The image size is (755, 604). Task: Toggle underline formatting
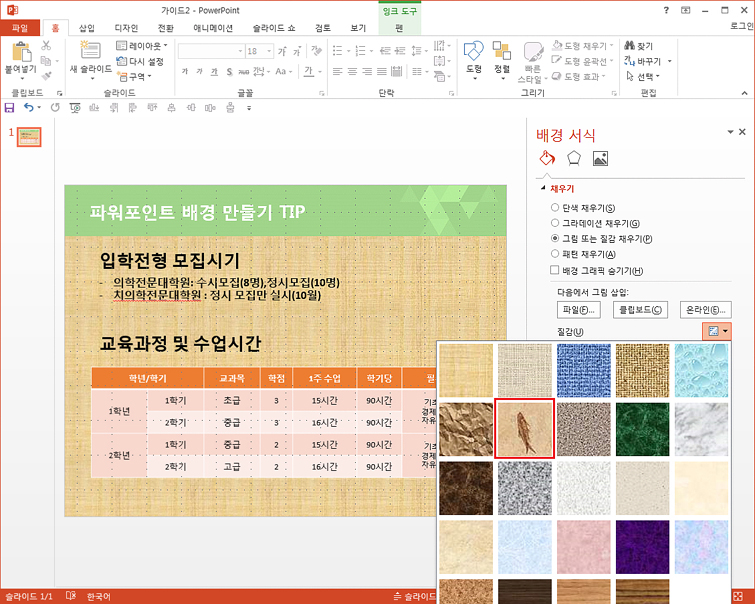coord(214,72)
